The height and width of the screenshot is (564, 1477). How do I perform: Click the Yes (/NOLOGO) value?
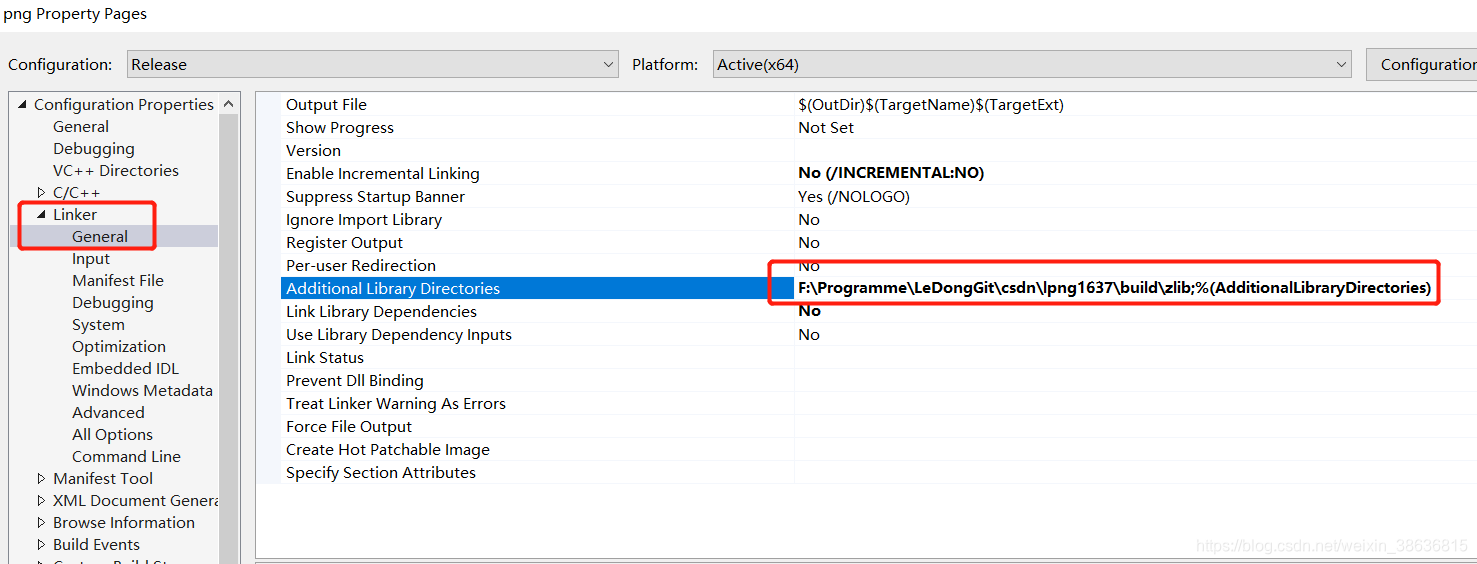(854, 197)
